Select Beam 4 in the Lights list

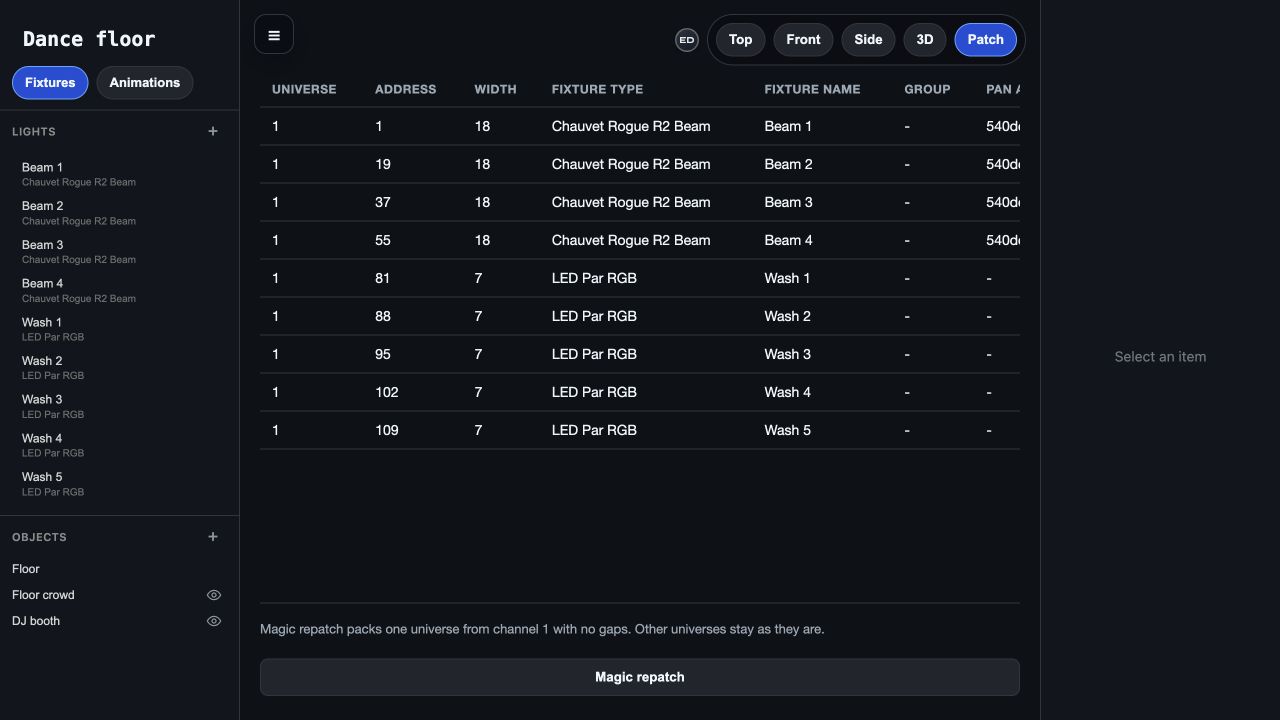[120, 290]
